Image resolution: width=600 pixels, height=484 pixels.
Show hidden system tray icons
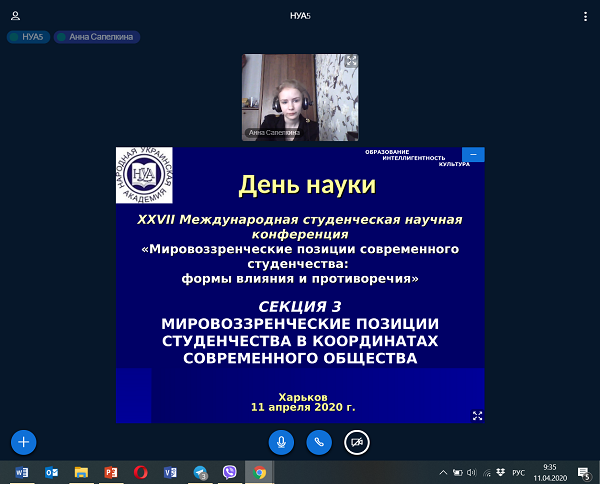(443, 472)
